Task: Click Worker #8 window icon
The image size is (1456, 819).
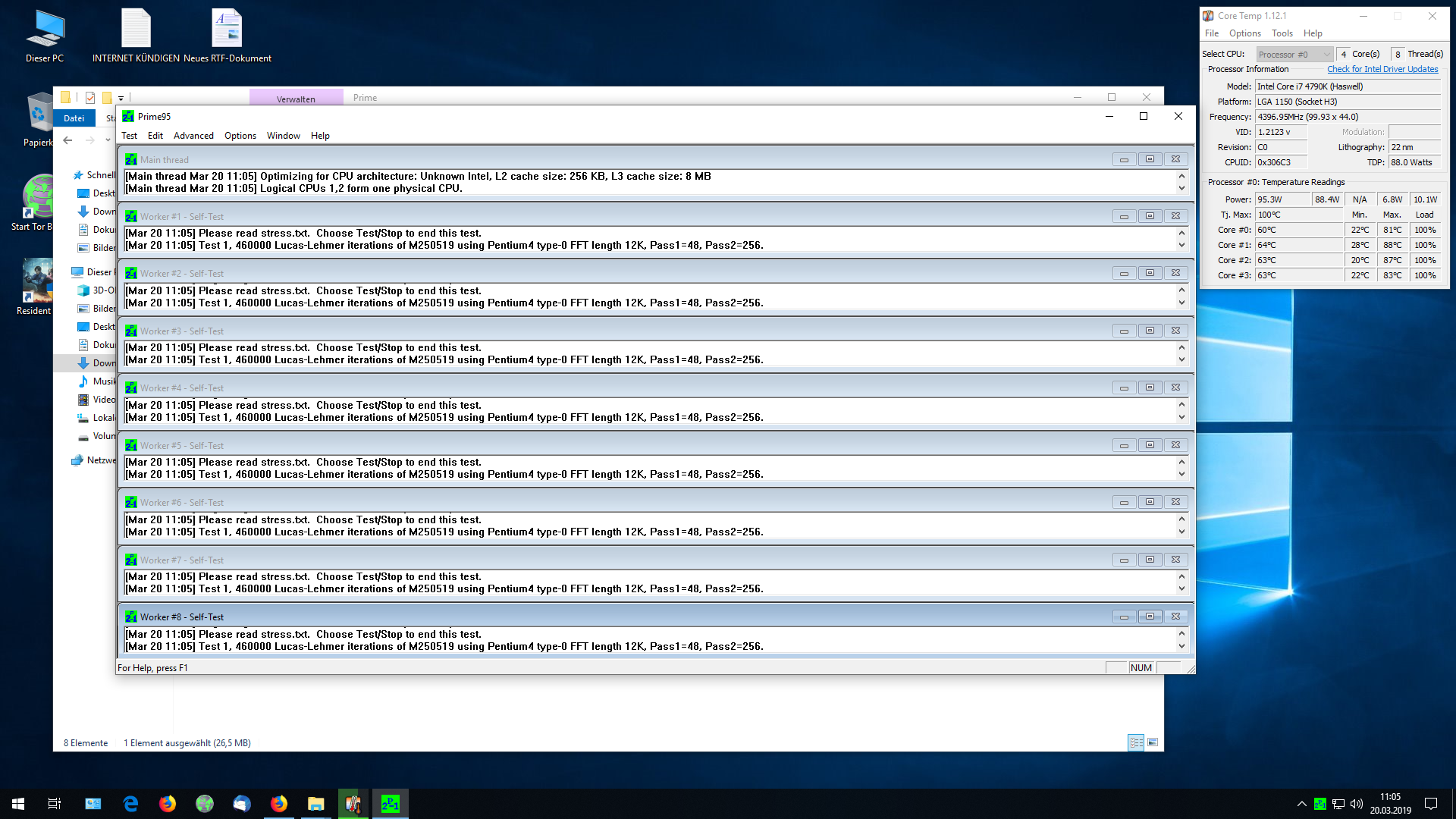Action: tap(130, 617)
